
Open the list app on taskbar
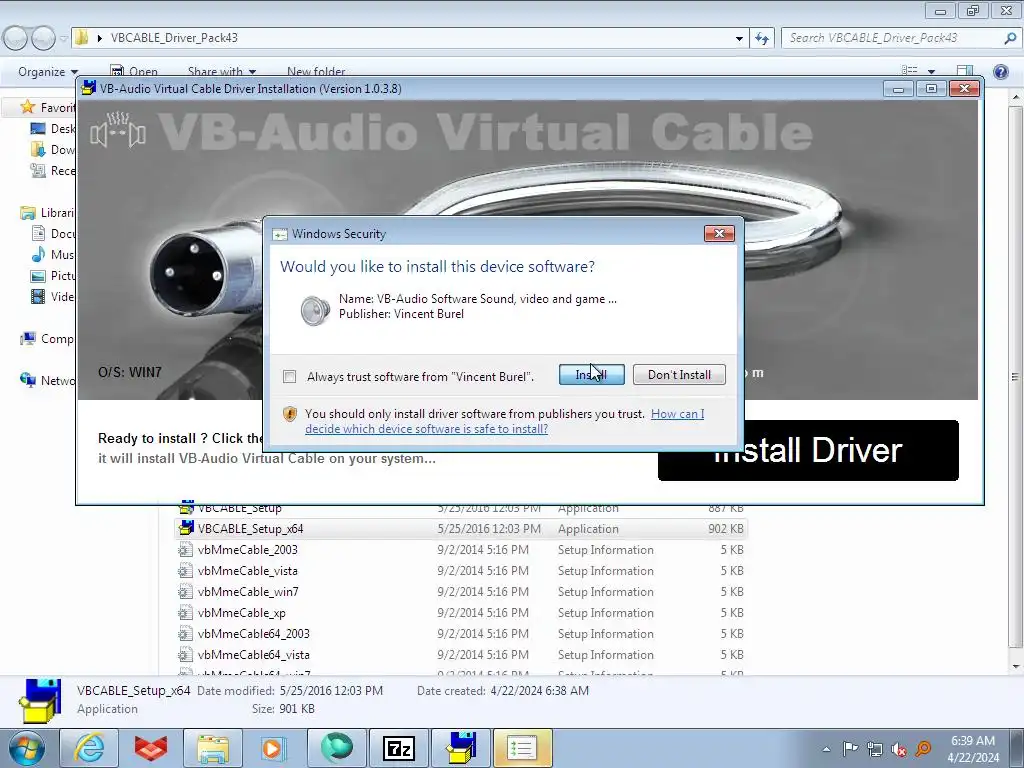(522, 748)
